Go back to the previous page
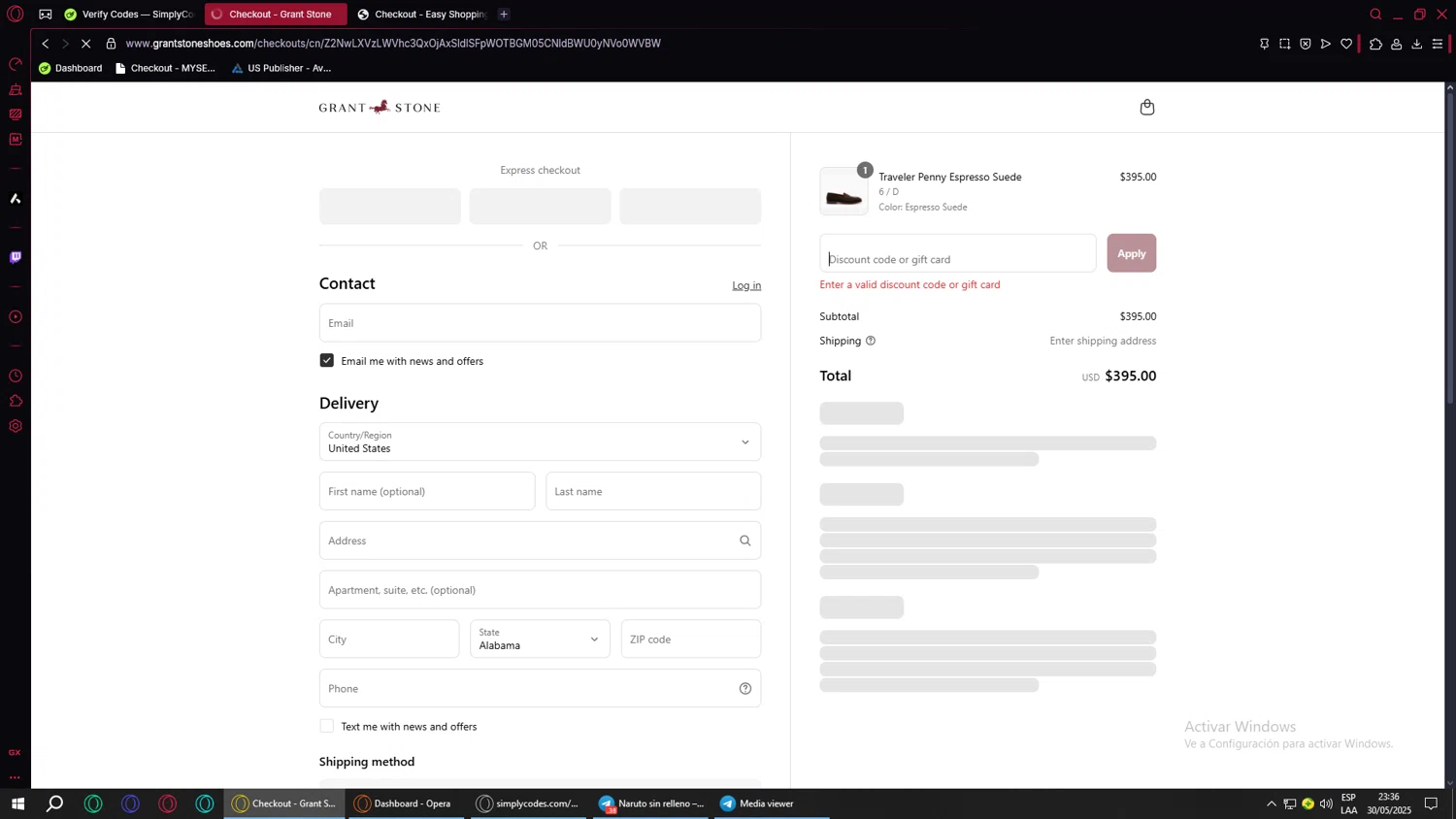The width and height of the screenshot is (1456, 819). [x=45, y=44]
